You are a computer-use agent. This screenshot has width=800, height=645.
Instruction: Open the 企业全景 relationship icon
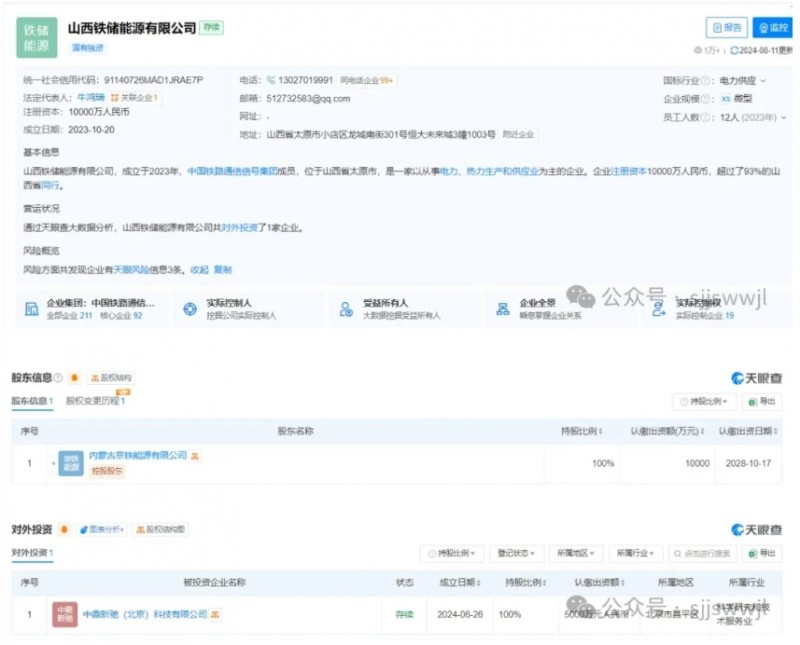coord(502,309)
